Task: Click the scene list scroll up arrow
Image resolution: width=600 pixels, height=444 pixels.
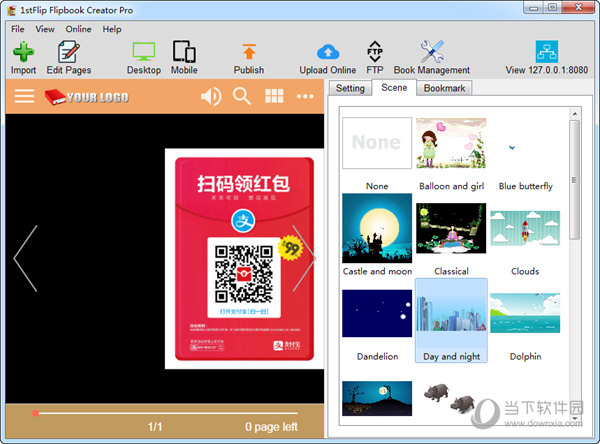Action: tap(574, 114)
